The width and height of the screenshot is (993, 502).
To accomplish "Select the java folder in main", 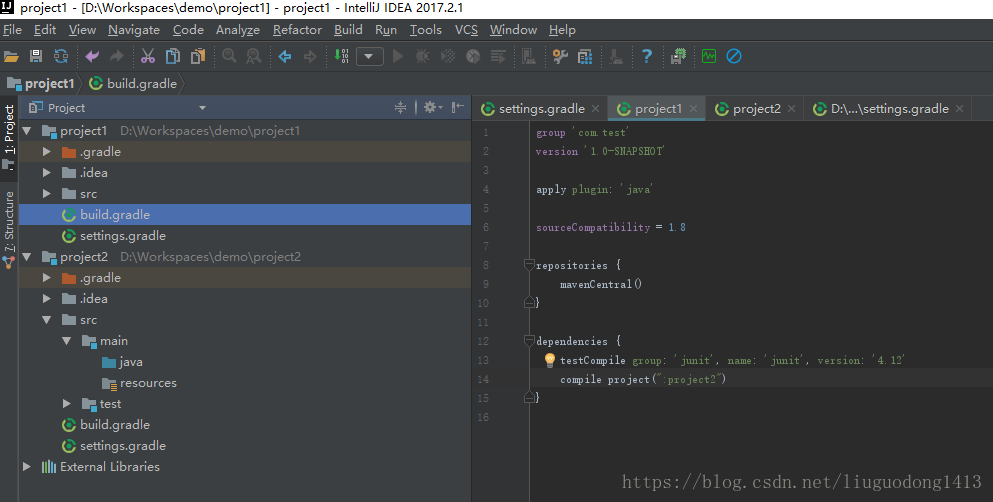I will pyautogui.click(x=122, y=362).
